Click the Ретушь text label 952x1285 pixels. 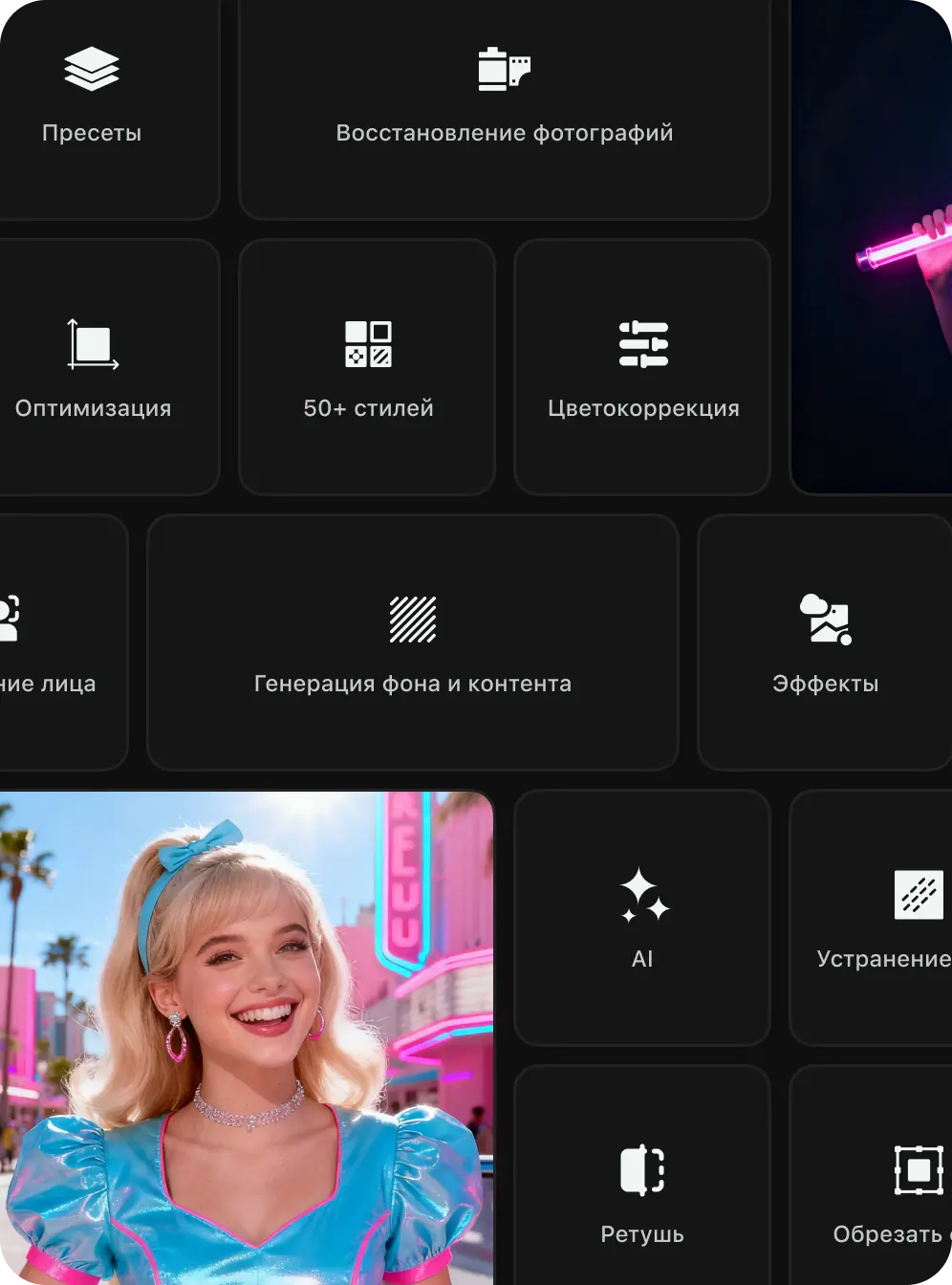642,1234
